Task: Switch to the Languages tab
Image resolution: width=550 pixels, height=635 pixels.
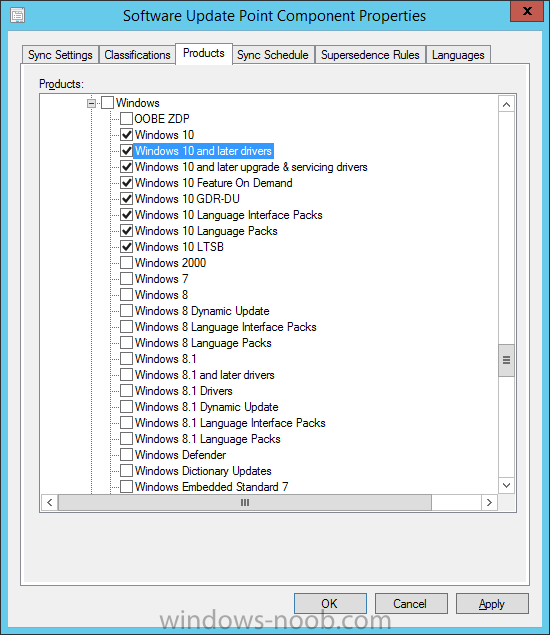Action: pyautogui.click(x=458, y=55)
